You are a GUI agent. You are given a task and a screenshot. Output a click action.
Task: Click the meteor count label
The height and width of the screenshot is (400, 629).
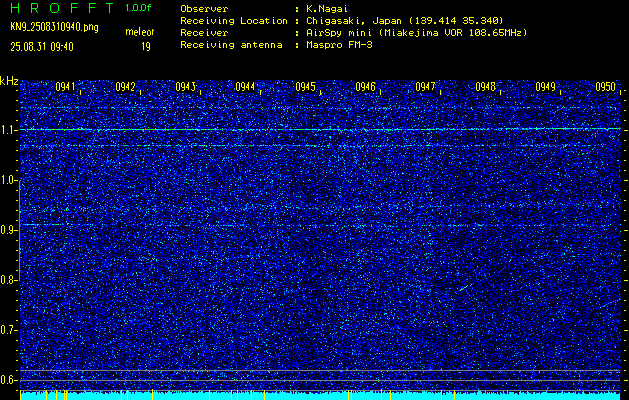click(x=140, y=32)
